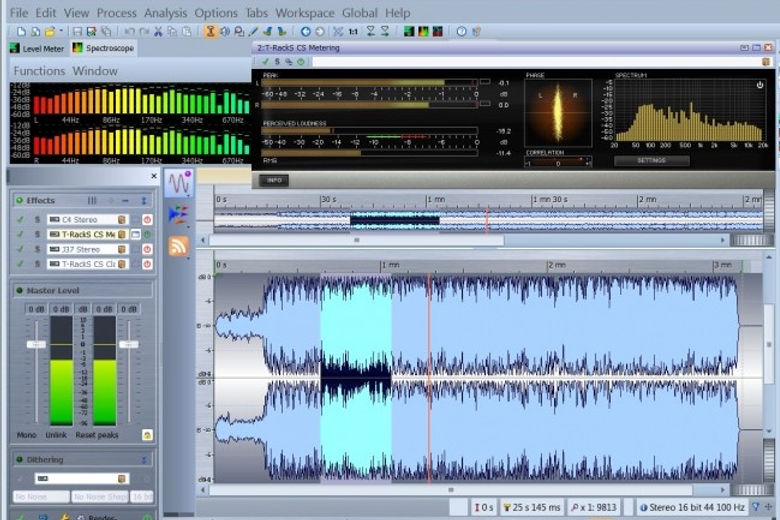Click the colorful arrows sidebar icon
Viewport: 780px width, 520px height.
coord(178,214)
